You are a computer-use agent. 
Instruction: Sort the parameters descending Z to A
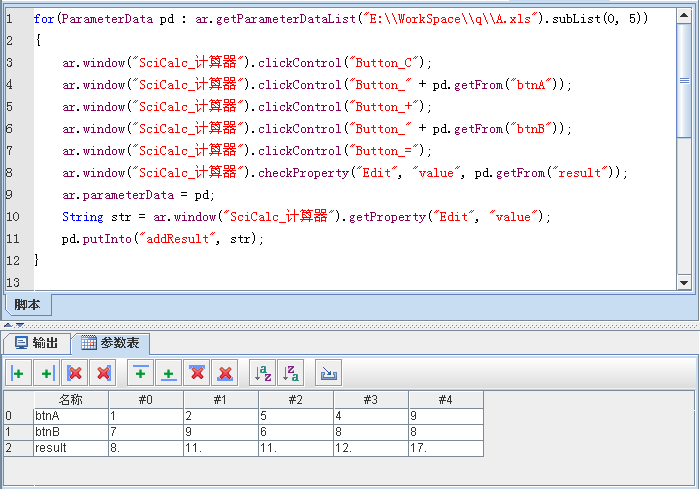pos(290,374)
